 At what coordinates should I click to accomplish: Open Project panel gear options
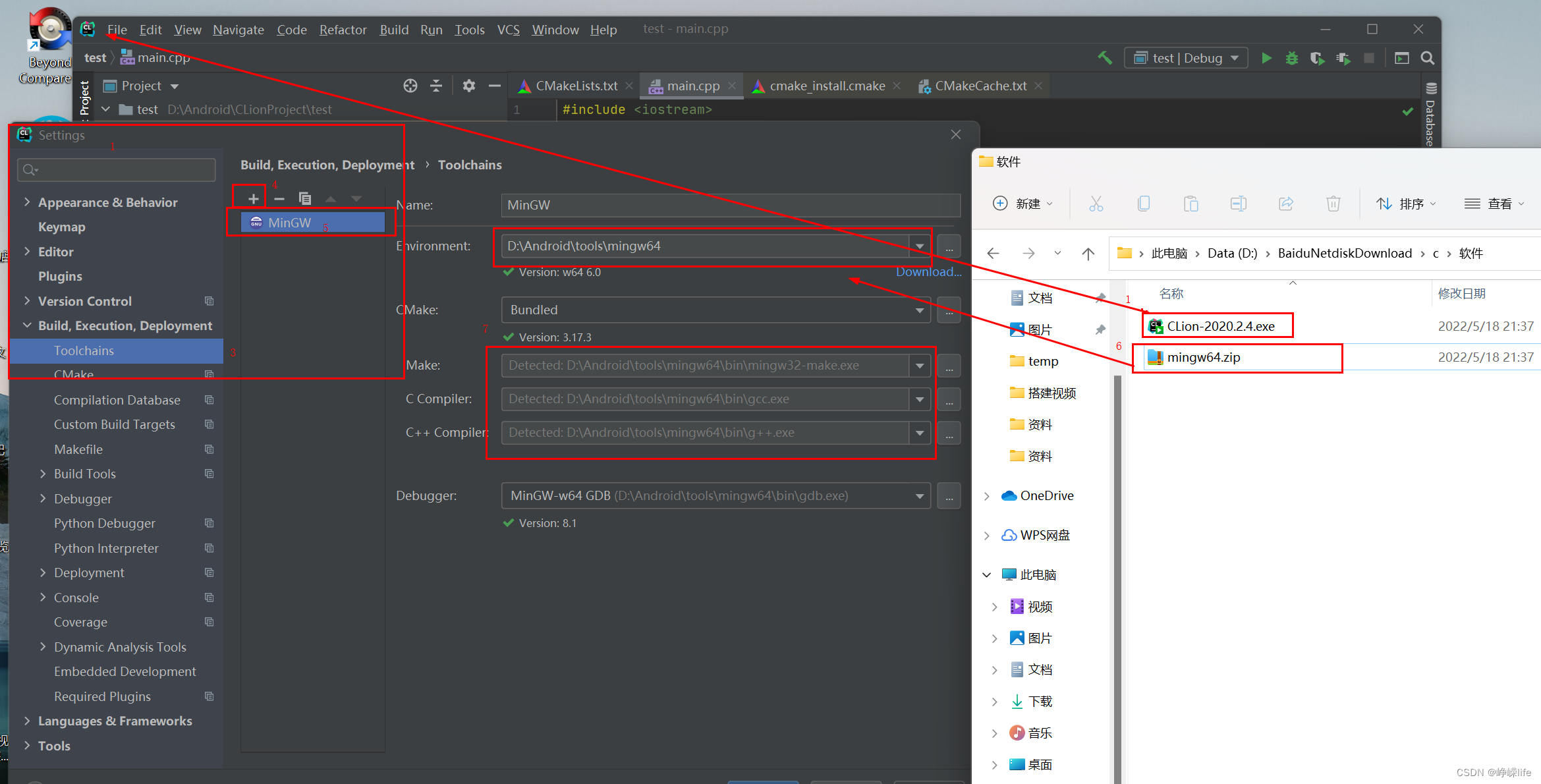[x=468, y=86]
